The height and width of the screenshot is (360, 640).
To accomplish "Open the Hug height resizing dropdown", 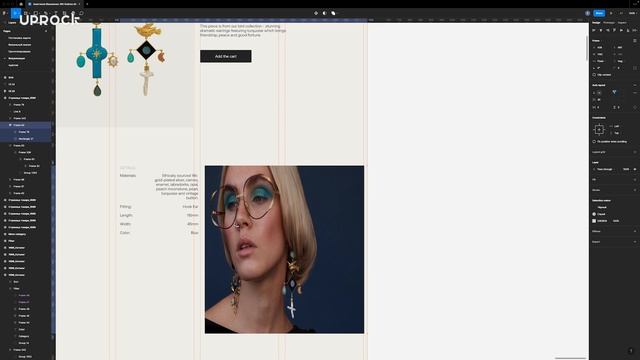I will [621, 61].
